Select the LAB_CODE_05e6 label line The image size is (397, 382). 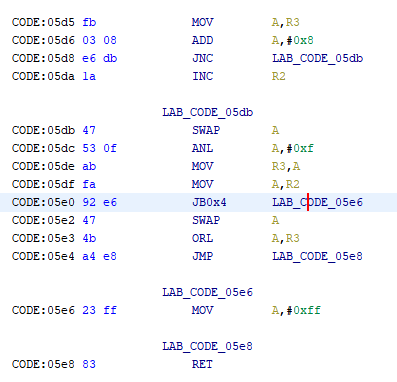(207, 292)
